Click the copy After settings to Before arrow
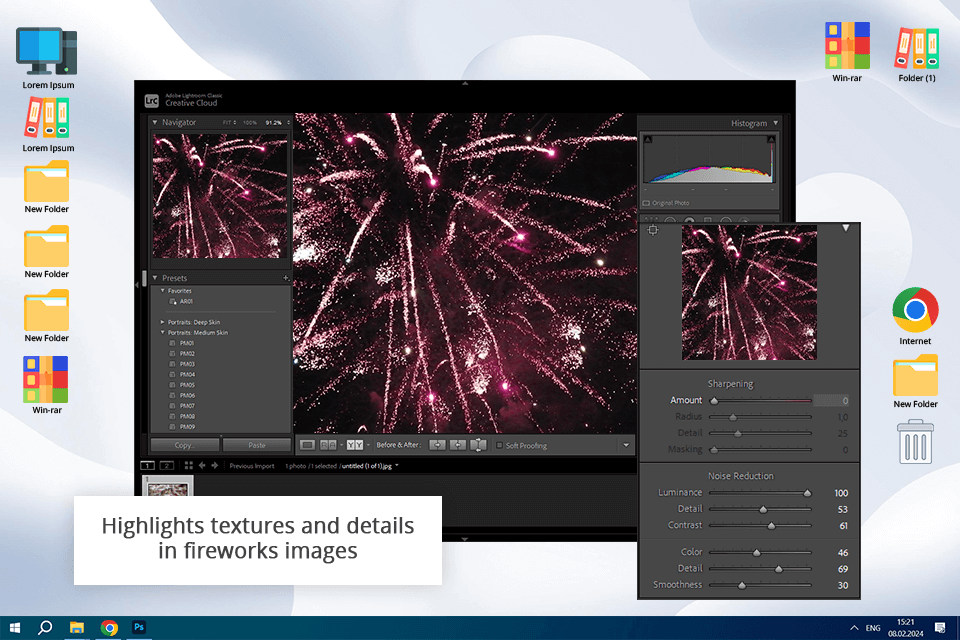Image resolution: width=960 pixels, height=640 pixels. point(457,445)
